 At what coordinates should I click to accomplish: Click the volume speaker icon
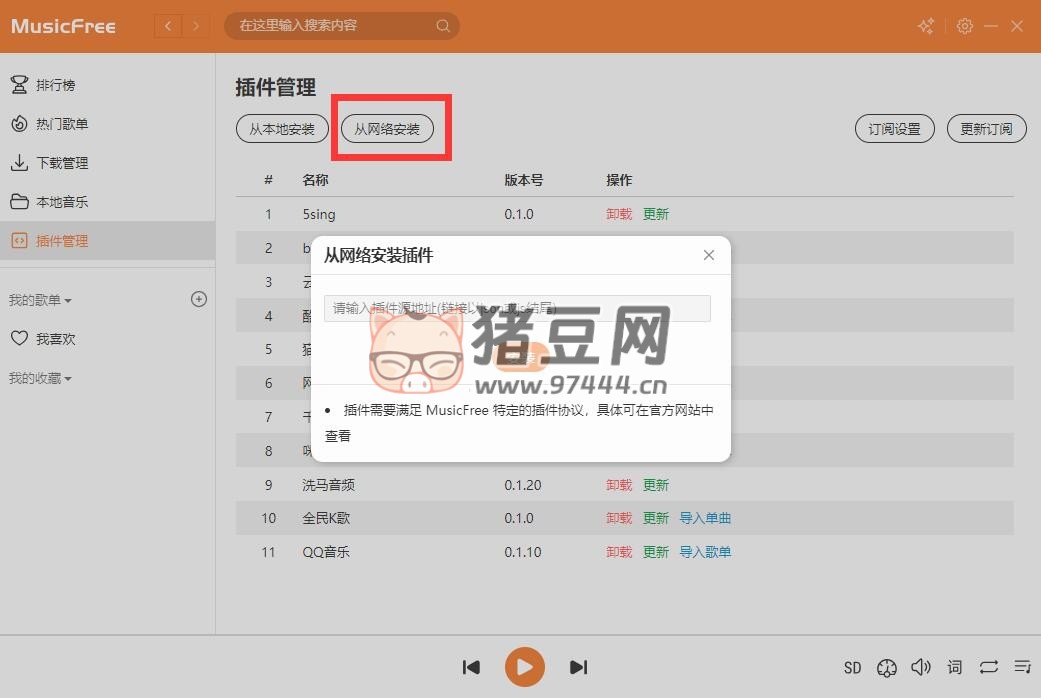click(921, 667)
